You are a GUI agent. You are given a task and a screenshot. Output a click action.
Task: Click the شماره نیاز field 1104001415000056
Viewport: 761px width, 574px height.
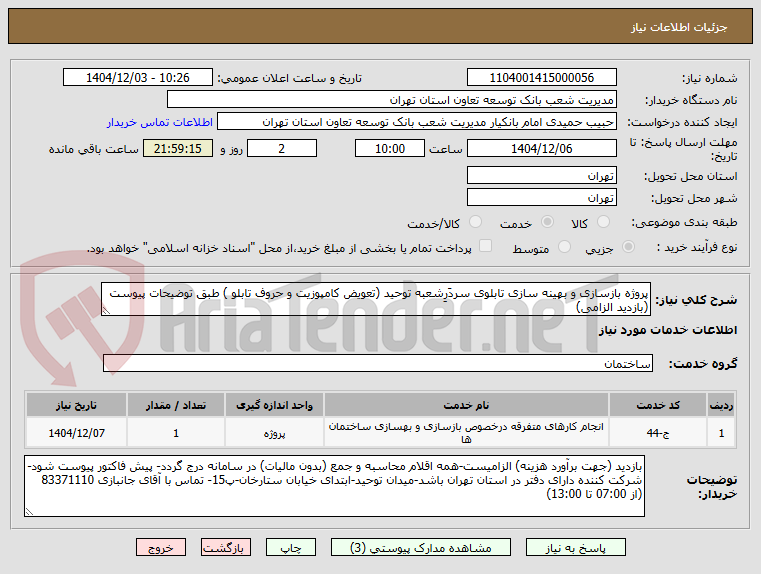[542, 78]
